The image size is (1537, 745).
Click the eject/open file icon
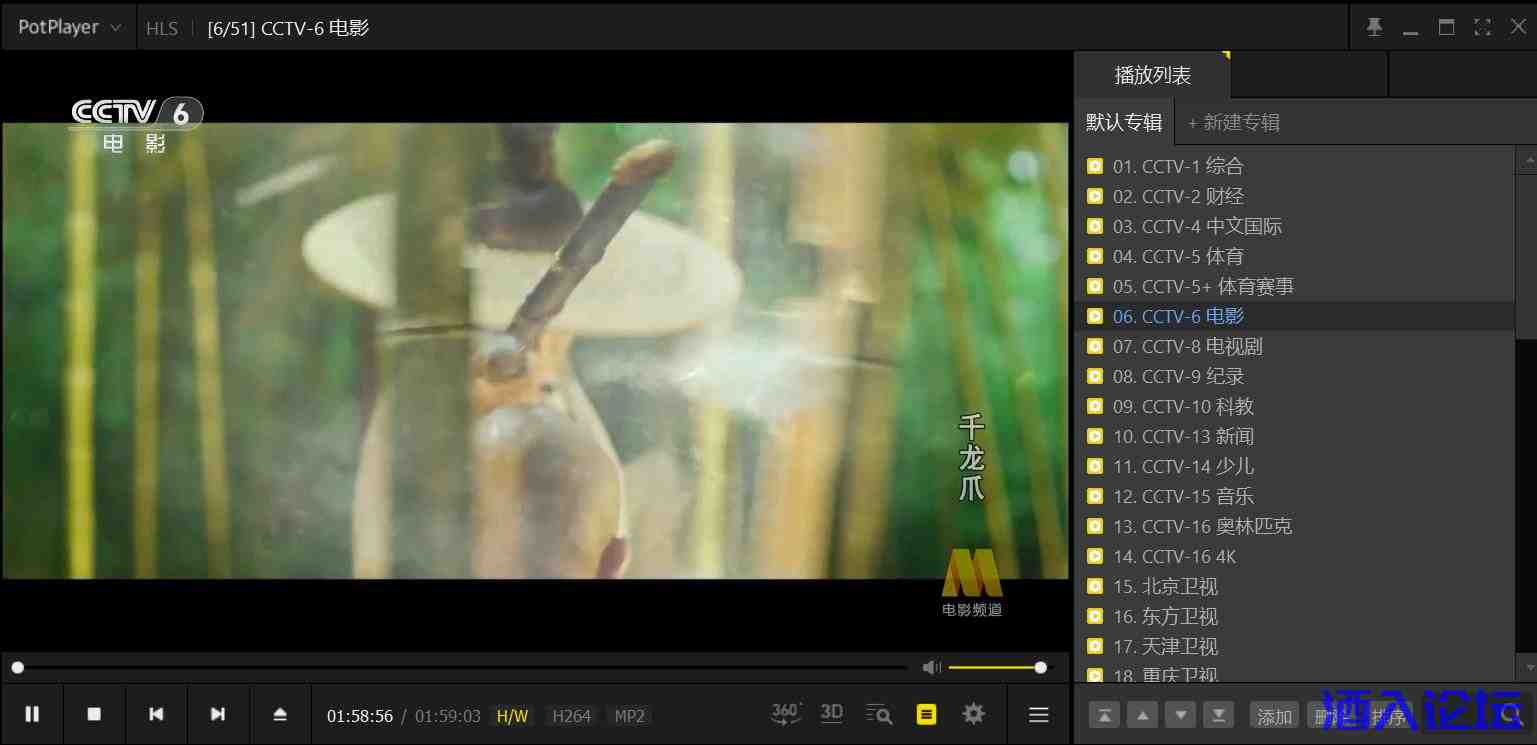click(280, 714)
